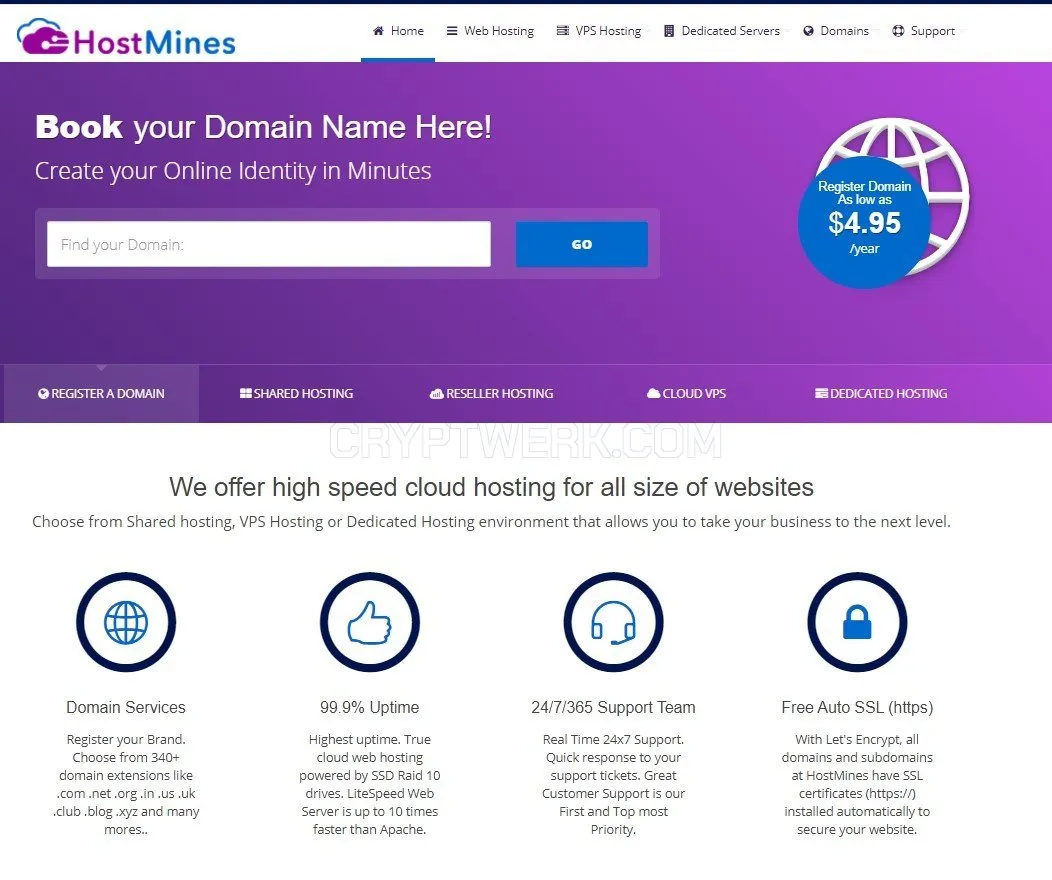
Task: Select the Register a Domain tab
Action: [101, 394]
